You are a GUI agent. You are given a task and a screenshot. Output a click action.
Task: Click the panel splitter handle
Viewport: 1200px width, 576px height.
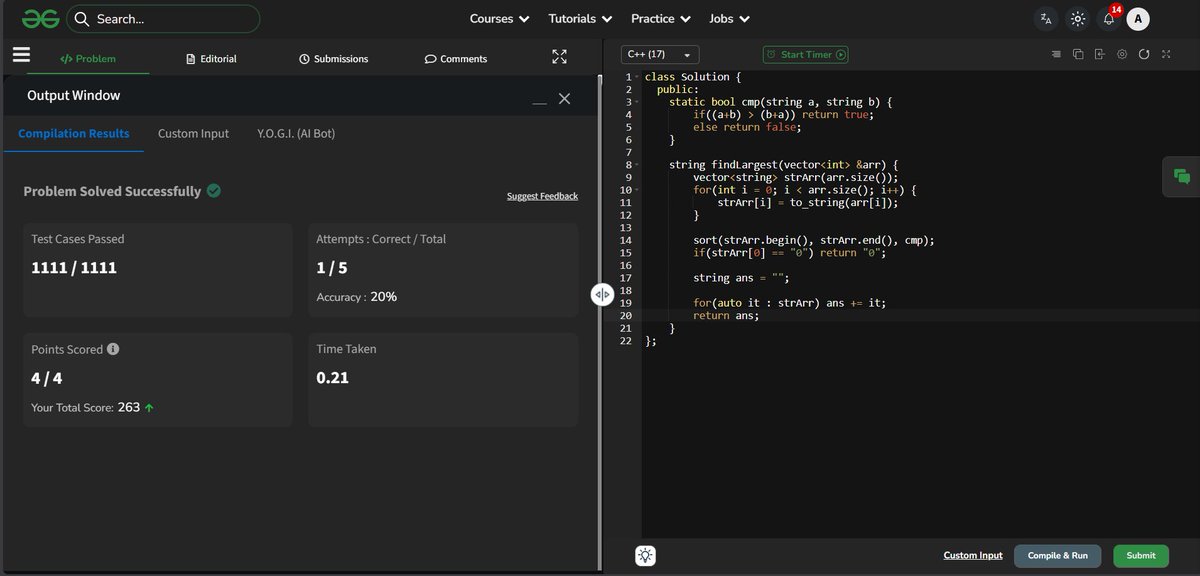602,294
